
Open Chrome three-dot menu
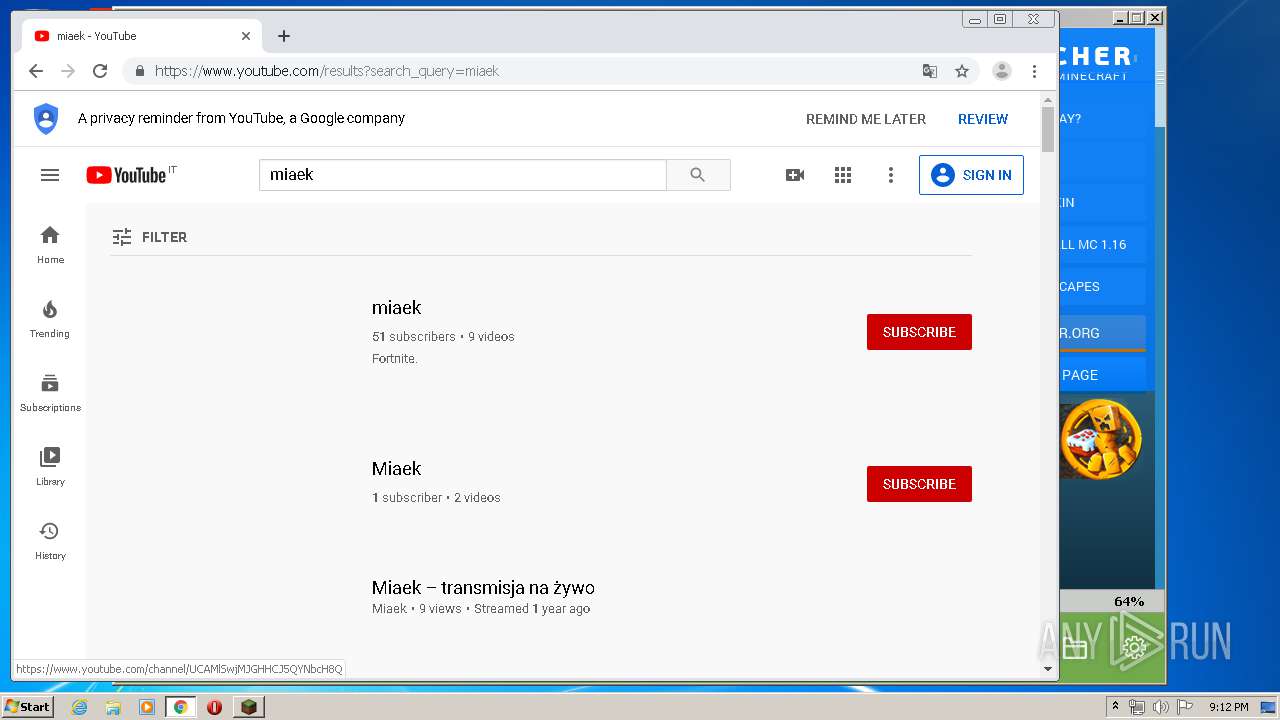(x=1035, y=71)
